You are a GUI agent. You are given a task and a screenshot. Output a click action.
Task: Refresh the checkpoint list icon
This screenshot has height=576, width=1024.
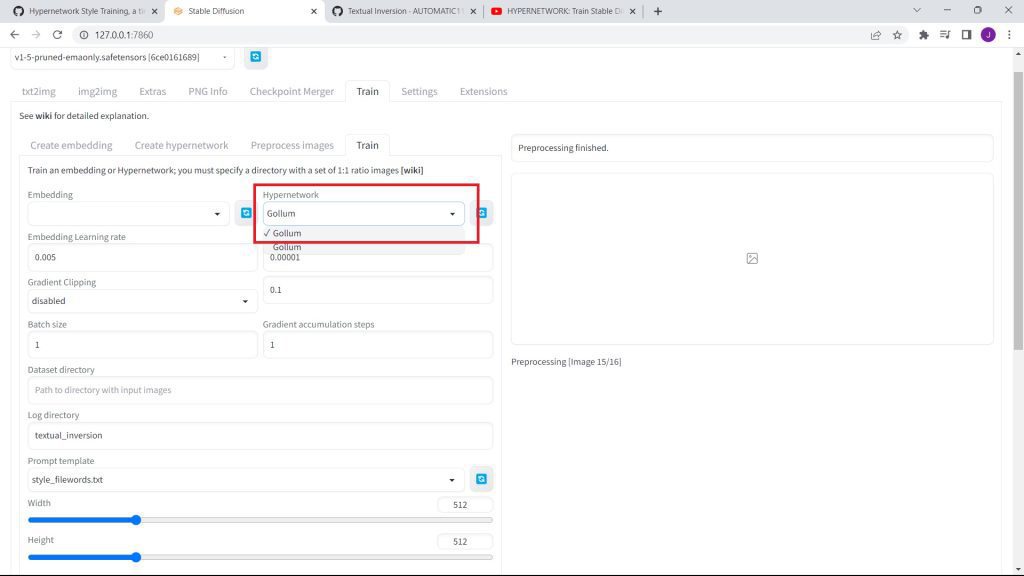point(255,58)
